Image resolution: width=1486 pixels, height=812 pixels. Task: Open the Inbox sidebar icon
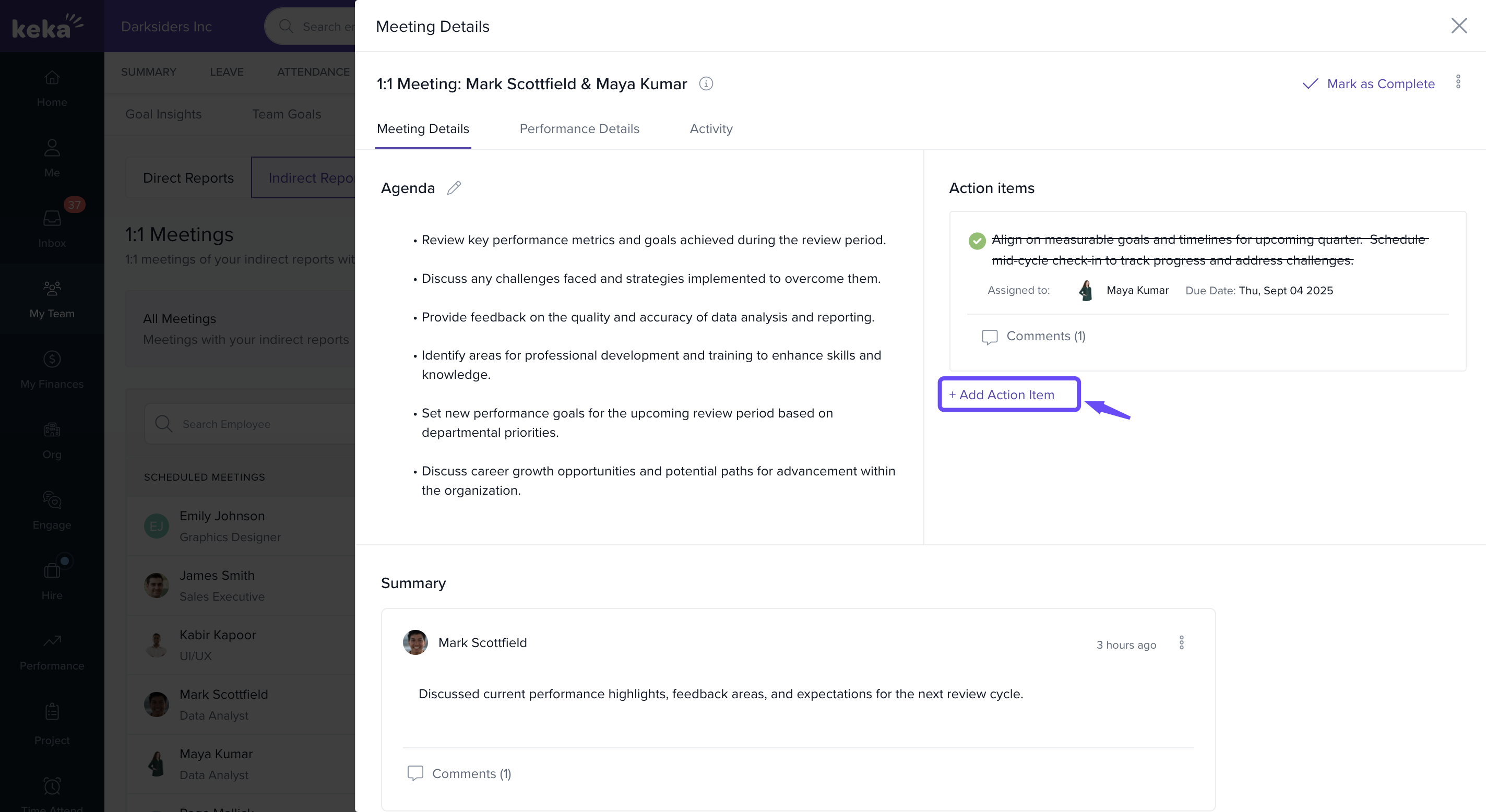tap(52, 219)
